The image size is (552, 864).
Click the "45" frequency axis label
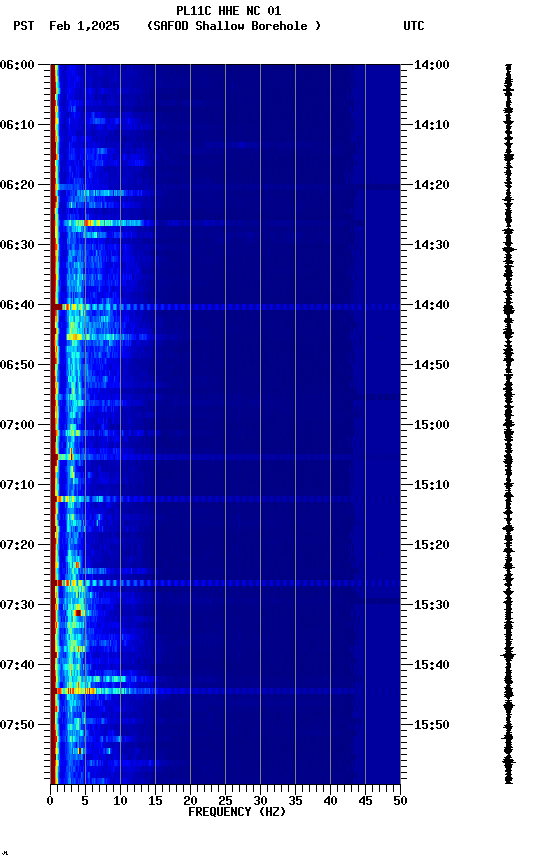365,801
